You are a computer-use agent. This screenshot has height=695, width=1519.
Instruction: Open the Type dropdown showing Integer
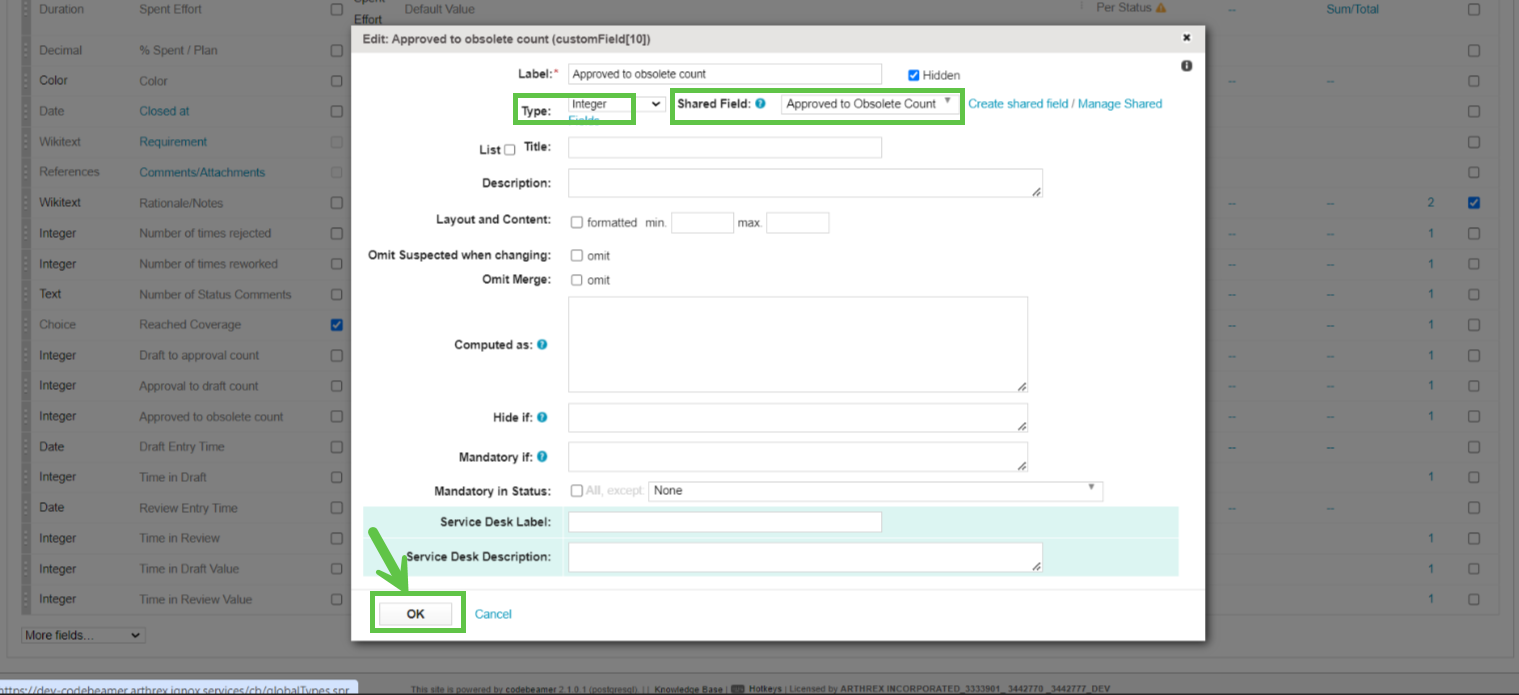616,104
